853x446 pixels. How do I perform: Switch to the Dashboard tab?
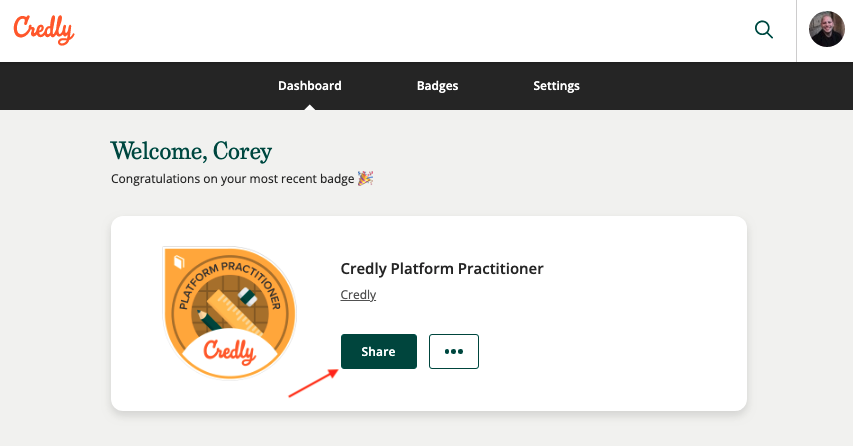(x=310, y=85)
